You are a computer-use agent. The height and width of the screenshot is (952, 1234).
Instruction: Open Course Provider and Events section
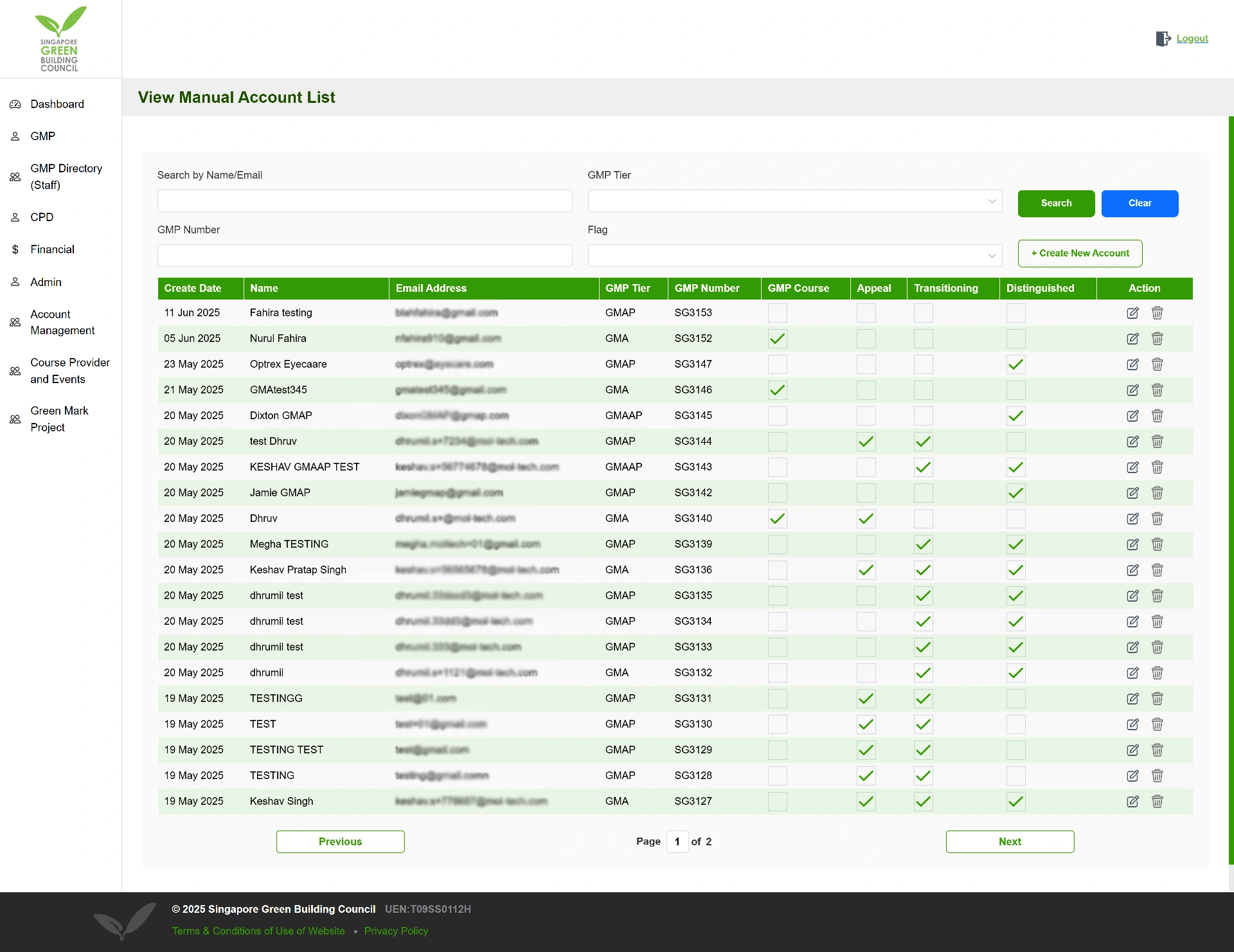[69, 371]
